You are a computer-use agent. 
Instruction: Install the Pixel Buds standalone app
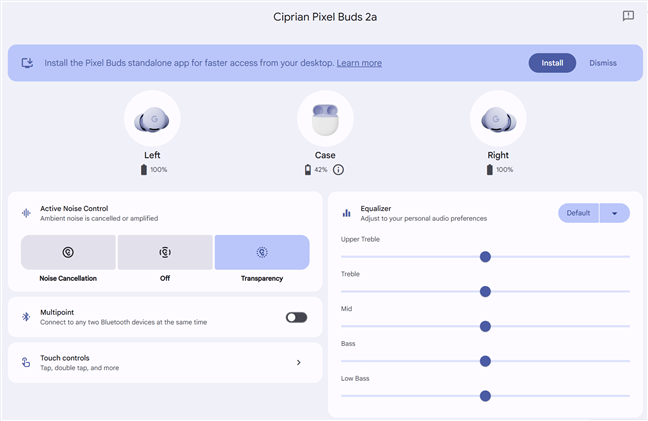552,63
